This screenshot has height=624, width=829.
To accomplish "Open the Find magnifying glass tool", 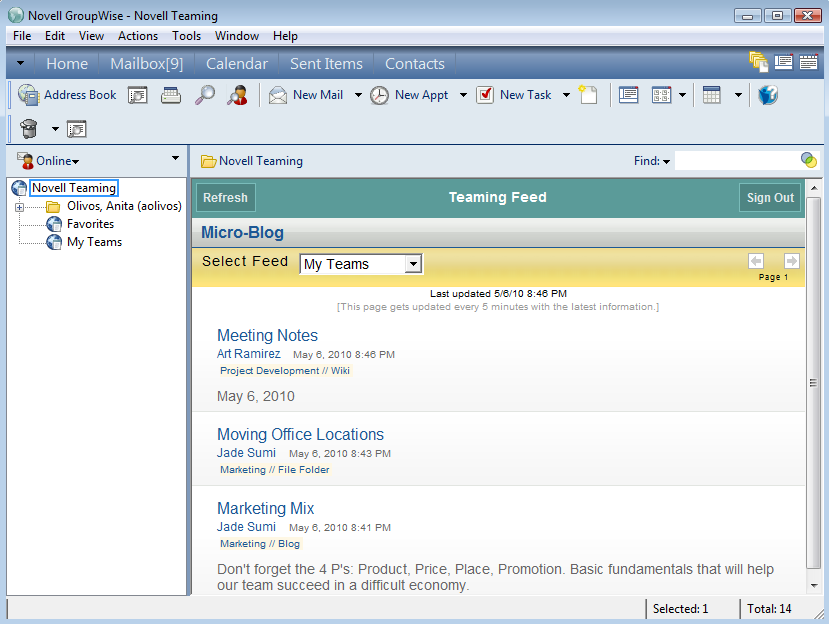I will [205, 96].
